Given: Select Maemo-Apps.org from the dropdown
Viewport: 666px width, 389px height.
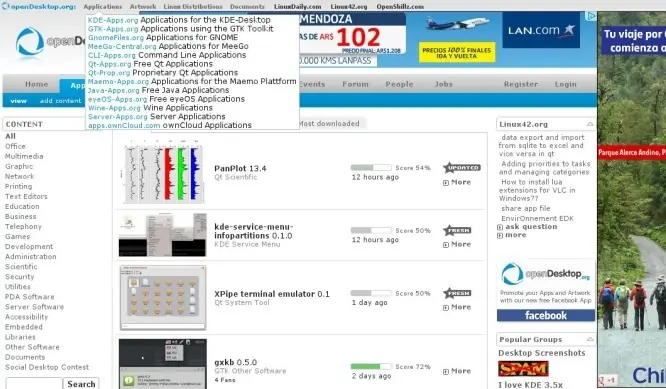Looking at the screenshot, I should (119, 82).
